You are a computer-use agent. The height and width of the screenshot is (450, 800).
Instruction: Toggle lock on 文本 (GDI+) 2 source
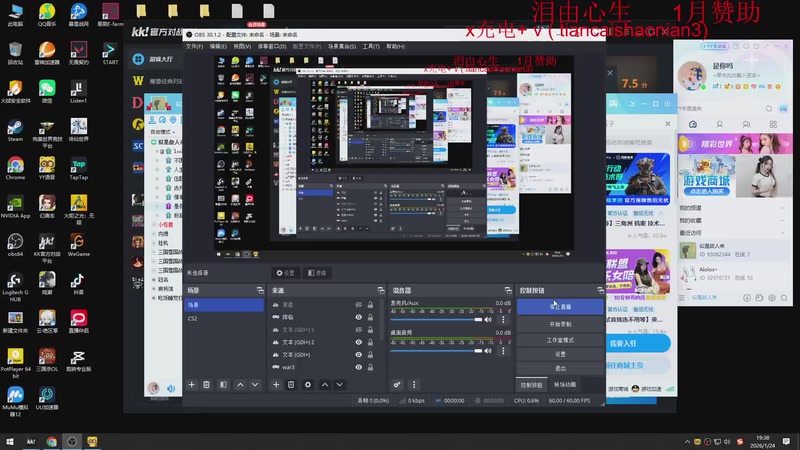pos(370,342)
